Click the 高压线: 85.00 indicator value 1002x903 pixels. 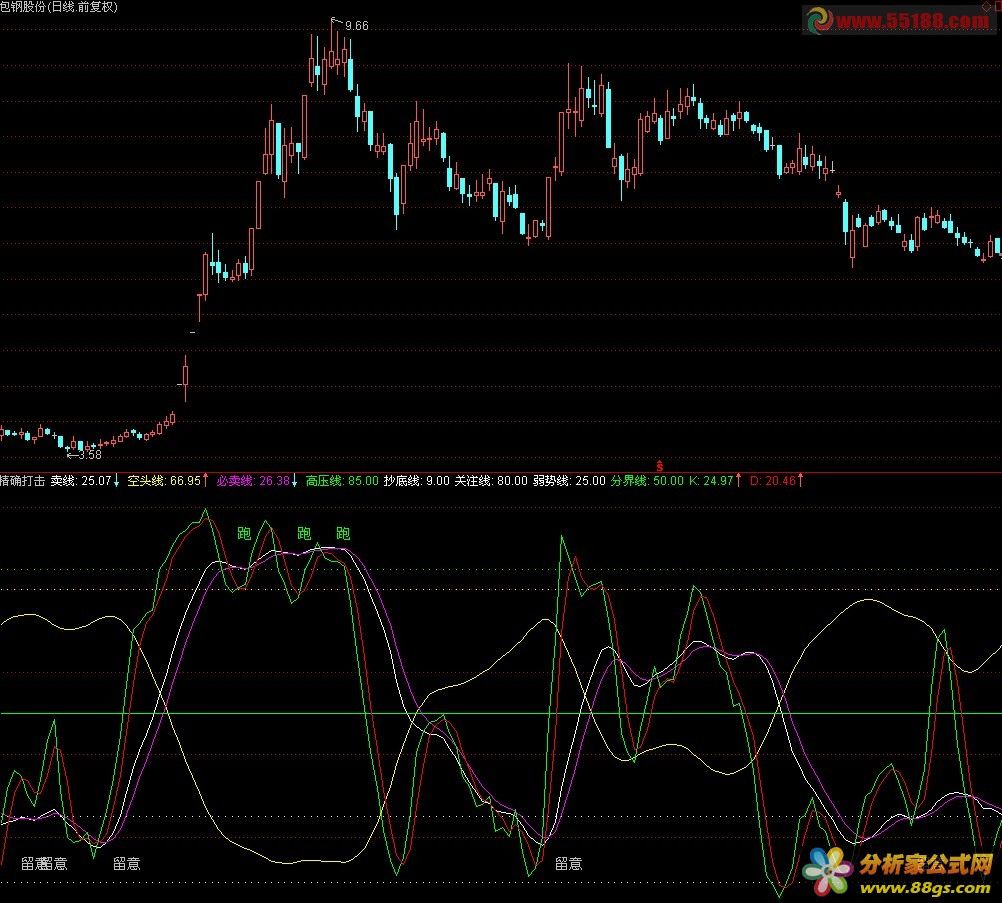pyautogui.click(x=342, y=481)
